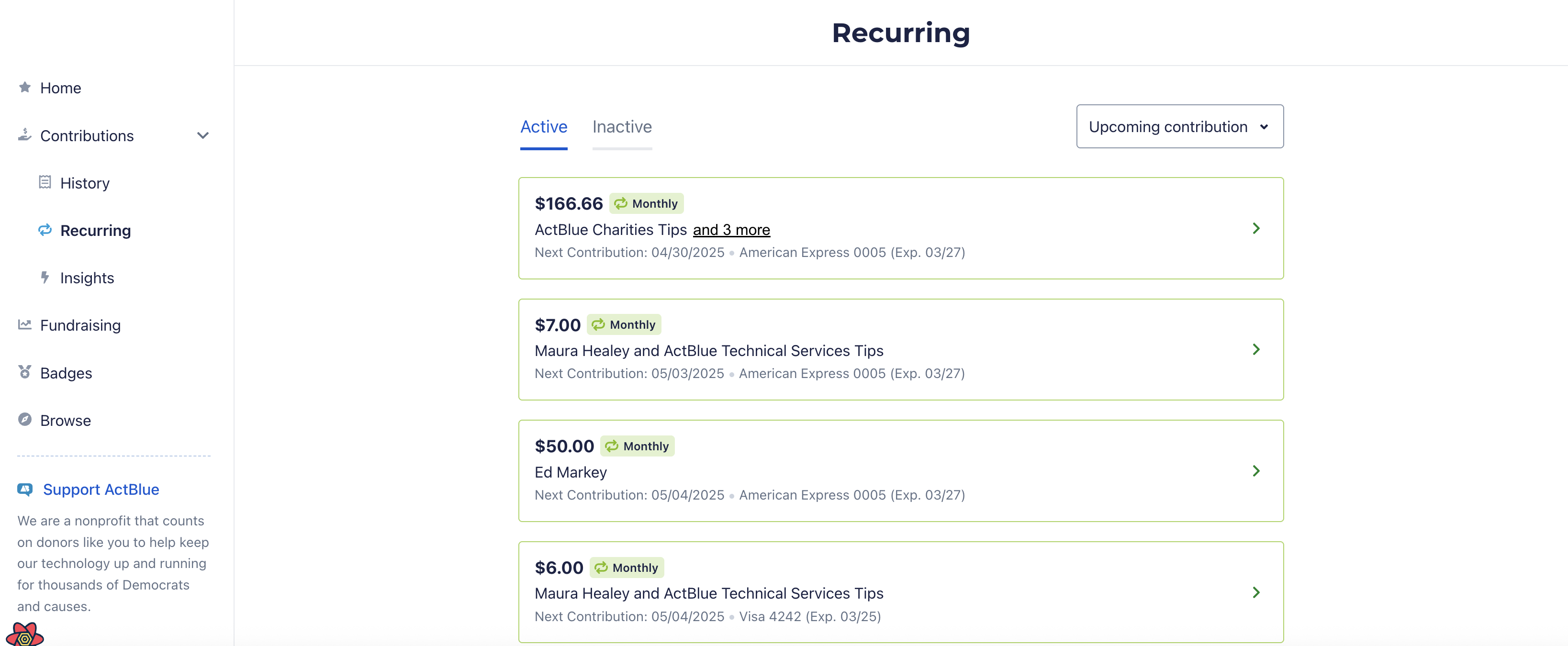Click the Monthly badge on $6.00 contribution
Image resolution: width=1568 pixels, height=646 pixels.
click(x=627, y=568)
